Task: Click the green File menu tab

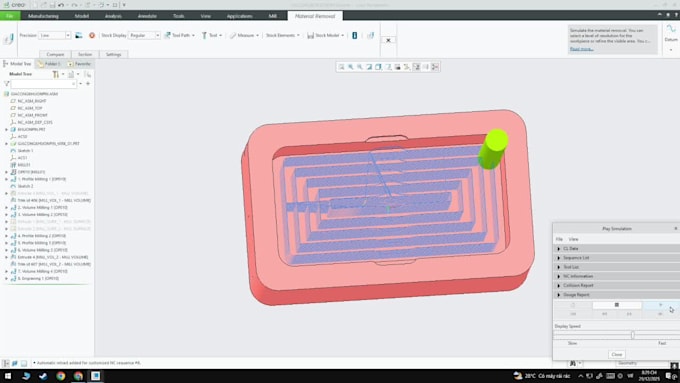Action: coord(10,16)
